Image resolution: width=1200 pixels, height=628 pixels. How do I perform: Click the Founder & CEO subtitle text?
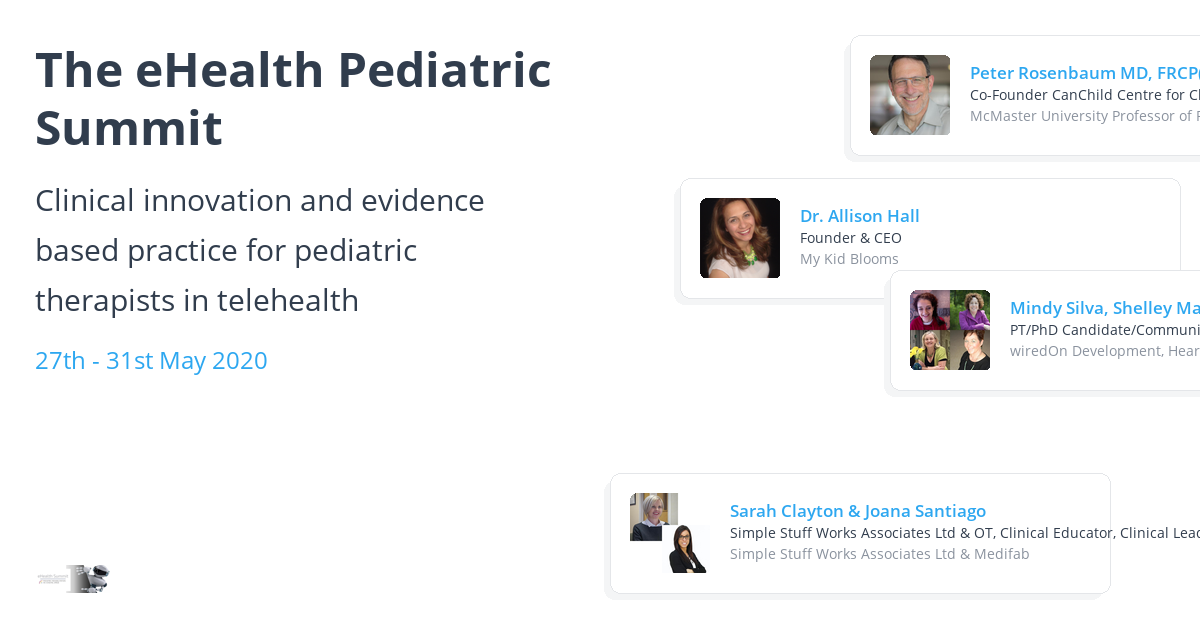(x=851, y=238)
